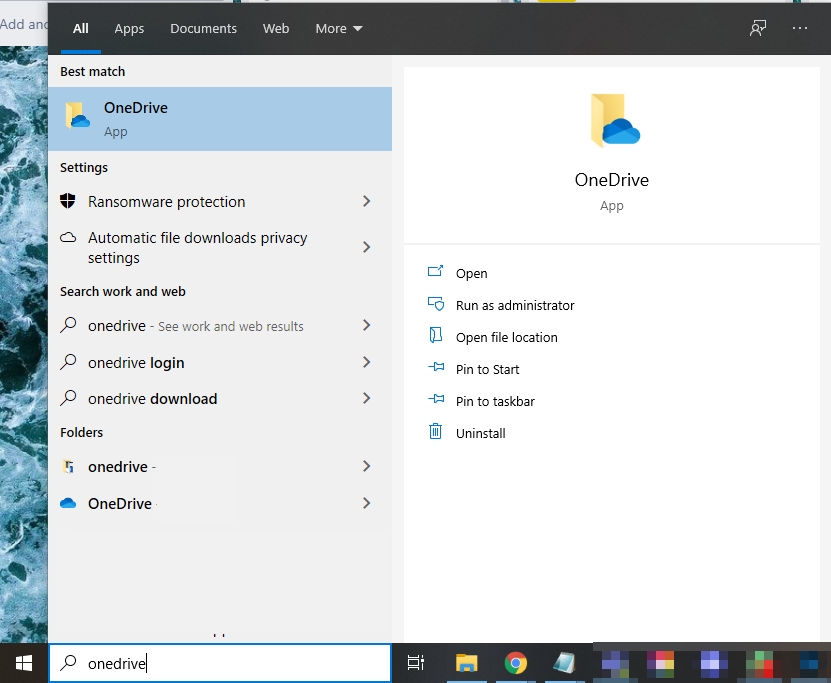
Task: Click the large OneDrive icon in preview pane
Action: [x=615, y=120]
